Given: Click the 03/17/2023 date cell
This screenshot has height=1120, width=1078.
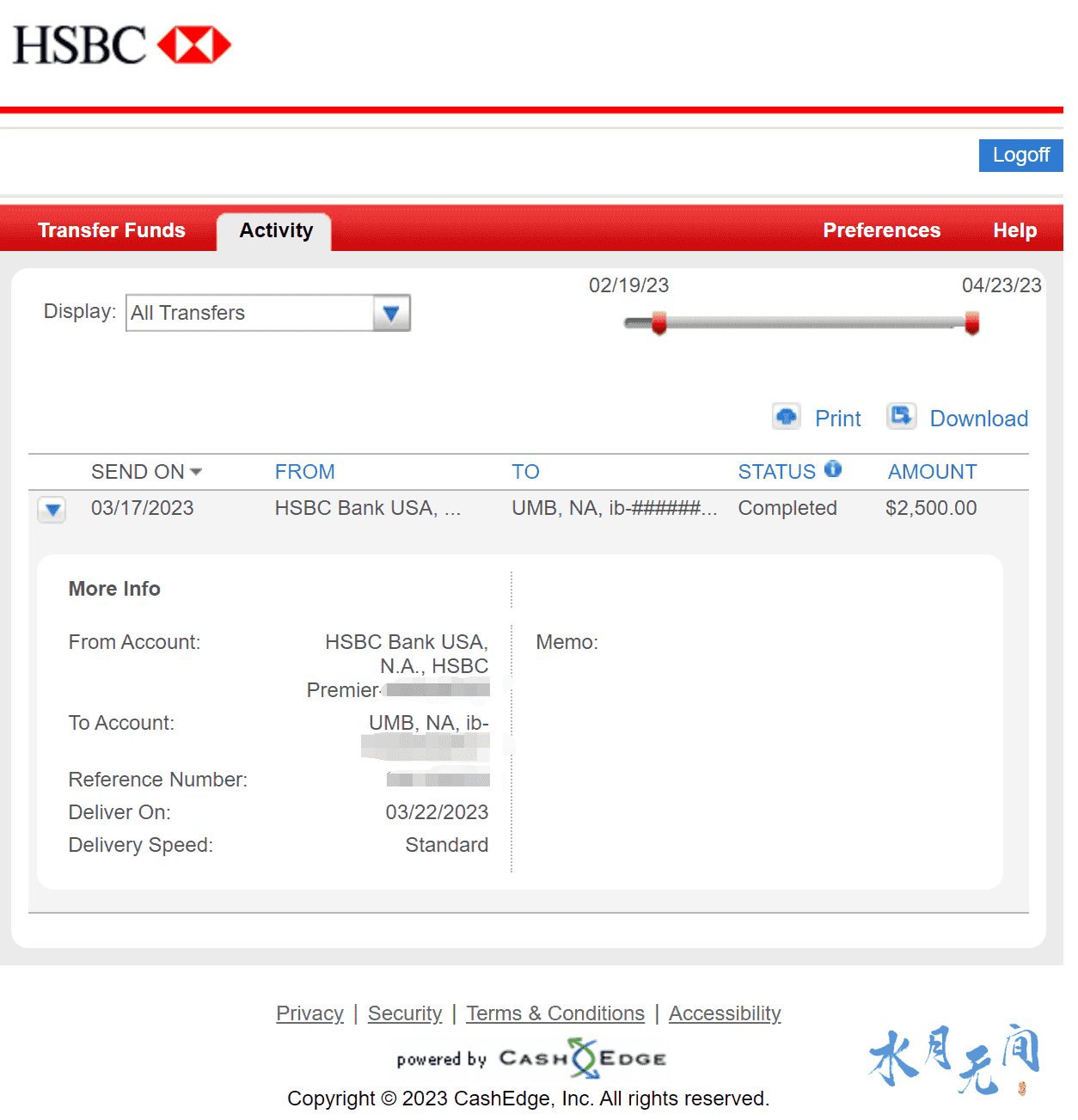Looking at the screenshot, I should pos(142,508).
